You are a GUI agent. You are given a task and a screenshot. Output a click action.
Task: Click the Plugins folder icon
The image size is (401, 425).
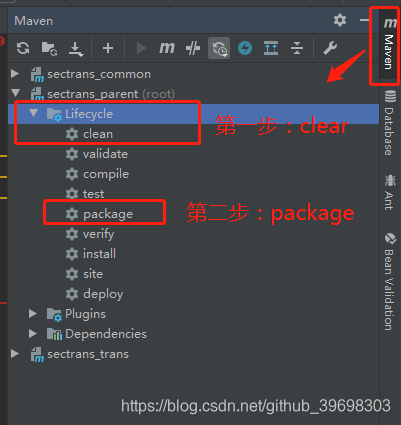tap(54, 314)
